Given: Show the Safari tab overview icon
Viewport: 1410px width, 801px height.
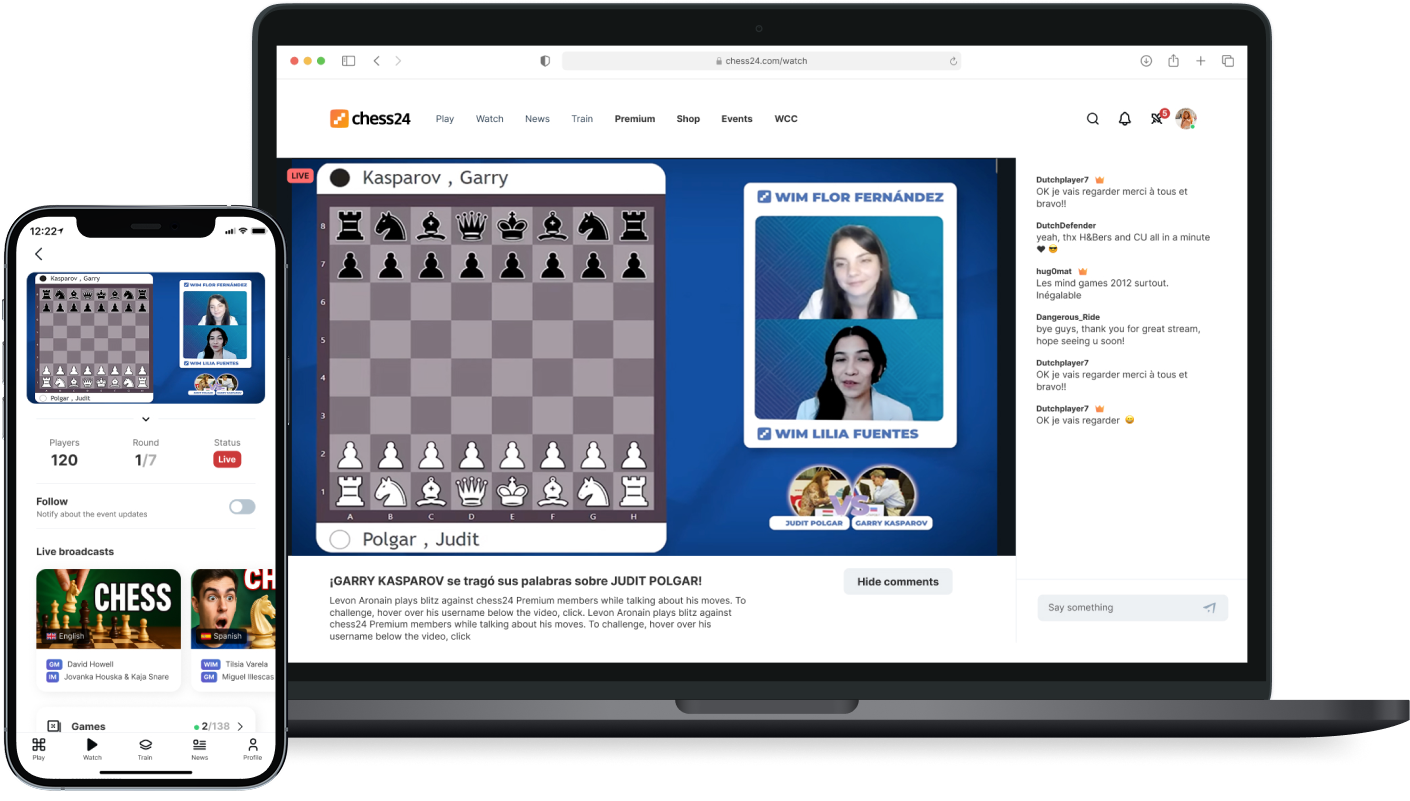Looking at the screenshot, I should click(x=1228, y=61).
